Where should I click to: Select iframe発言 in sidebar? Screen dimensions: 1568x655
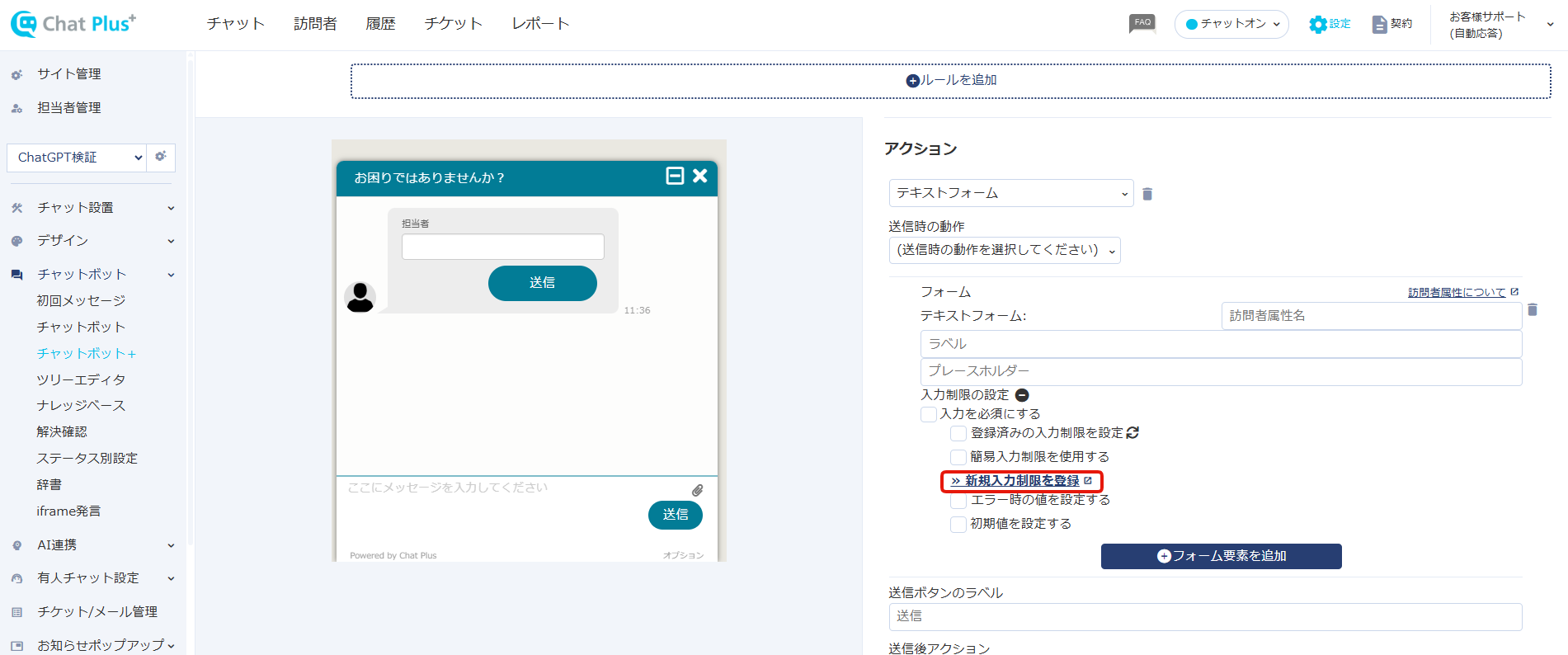[x=68, y=511]
